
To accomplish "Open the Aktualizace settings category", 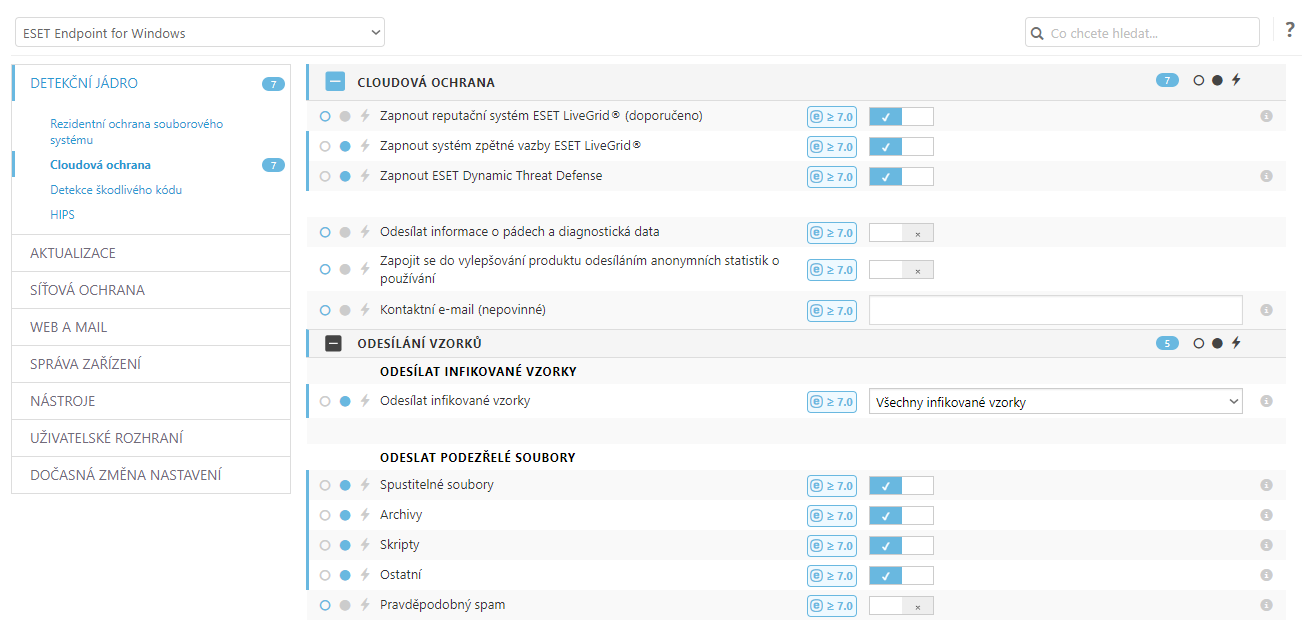I will tap(150, 253).
